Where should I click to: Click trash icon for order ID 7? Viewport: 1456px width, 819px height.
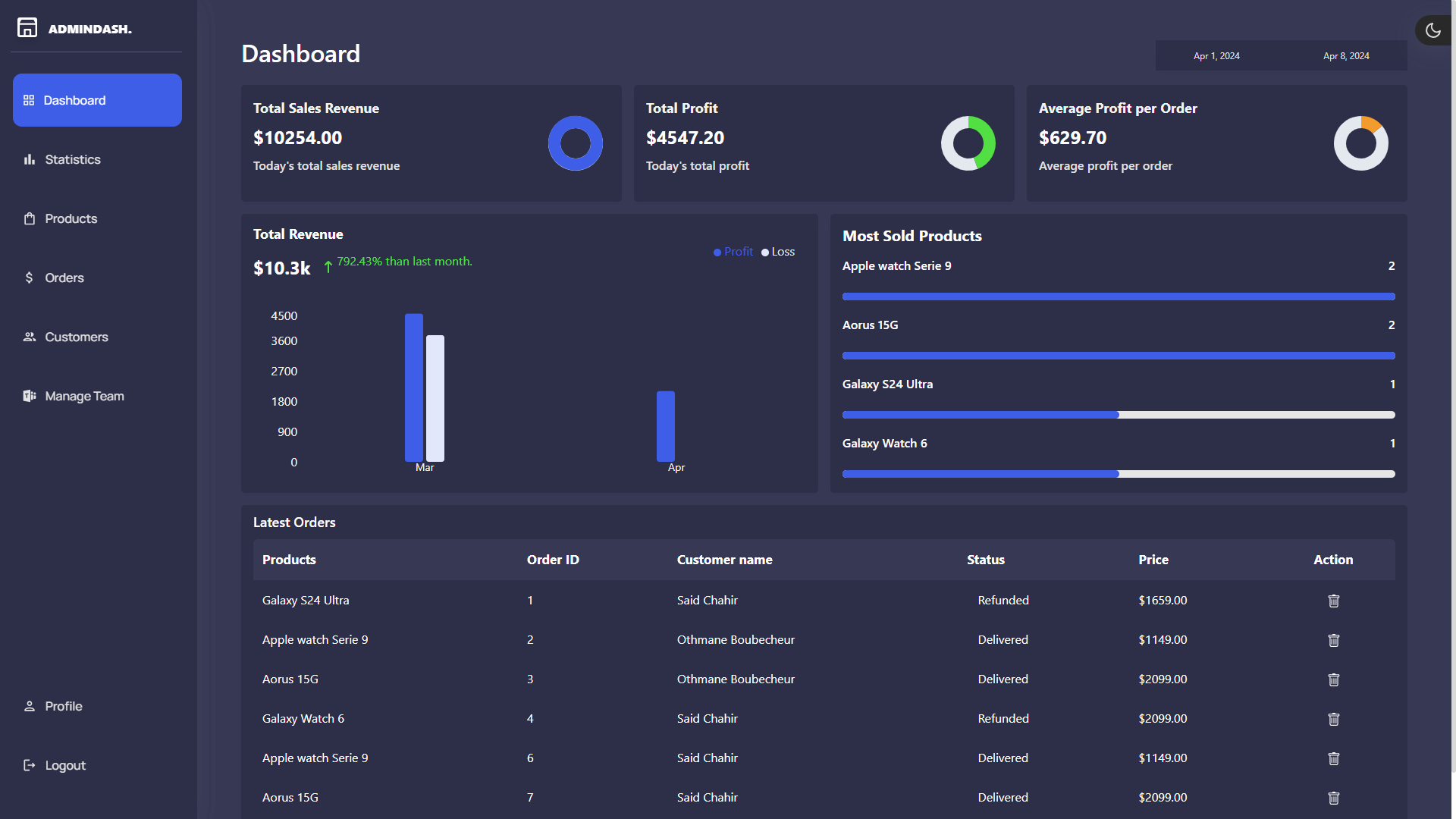(1333, 798)
